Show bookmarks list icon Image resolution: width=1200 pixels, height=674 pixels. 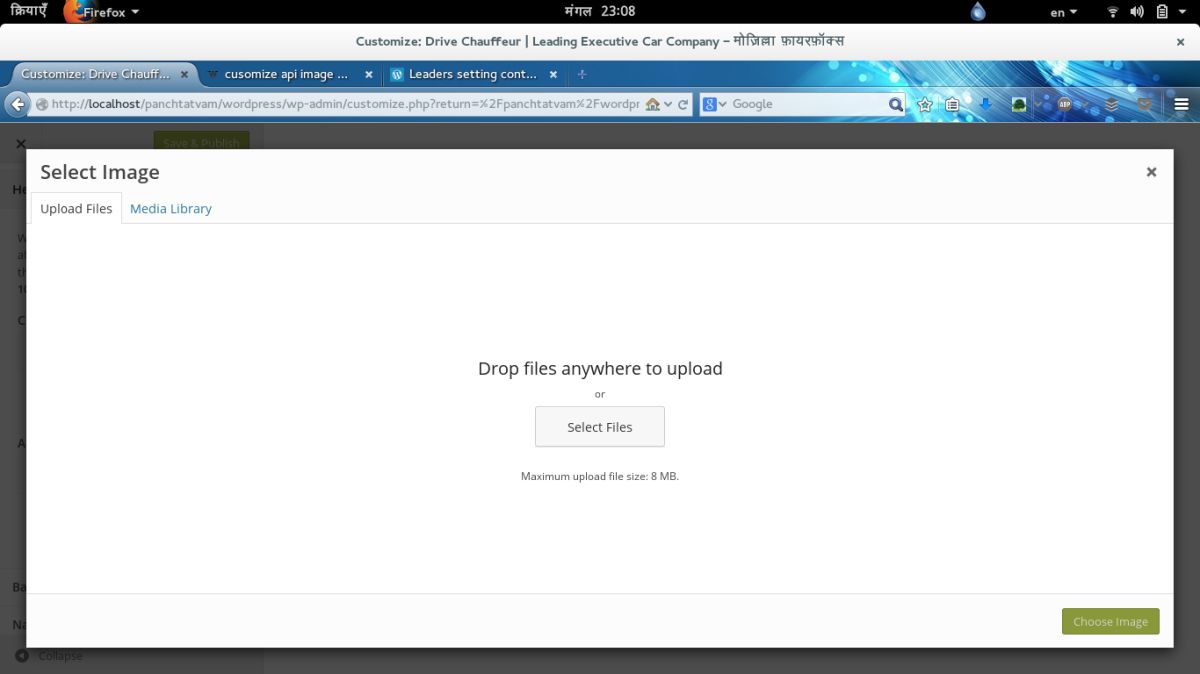(953, 104)
